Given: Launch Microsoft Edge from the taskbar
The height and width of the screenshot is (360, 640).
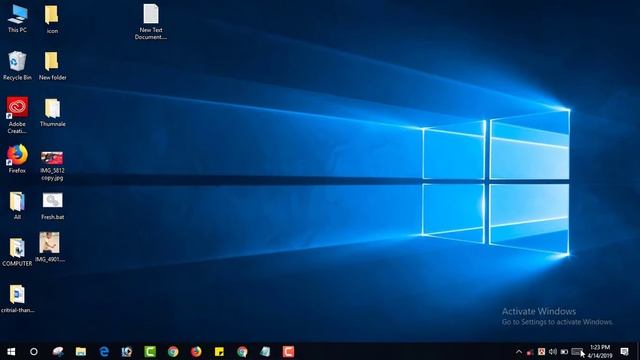Looking at the screenshot, I should 104,351.
